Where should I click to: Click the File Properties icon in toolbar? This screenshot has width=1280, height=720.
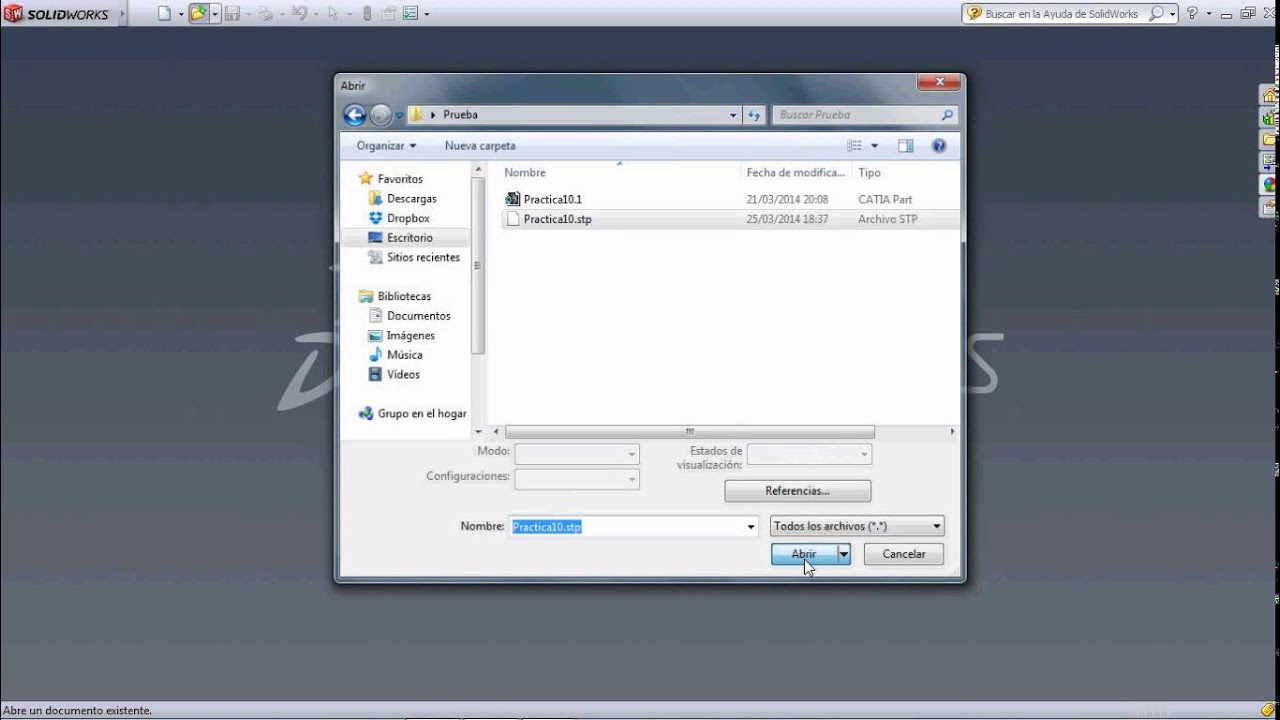pyautogui.click(x=388, y=14)
